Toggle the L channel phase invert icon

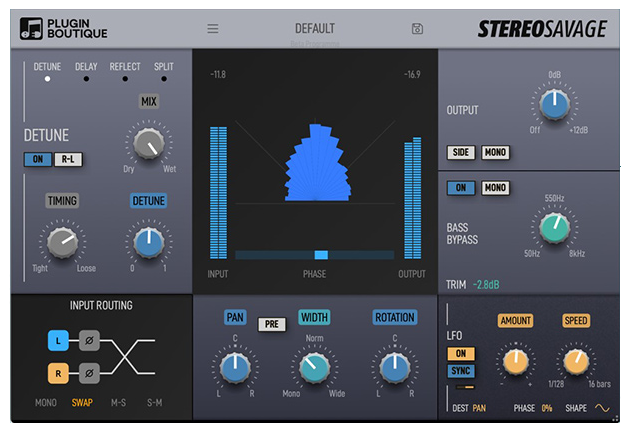click(89, 340)
